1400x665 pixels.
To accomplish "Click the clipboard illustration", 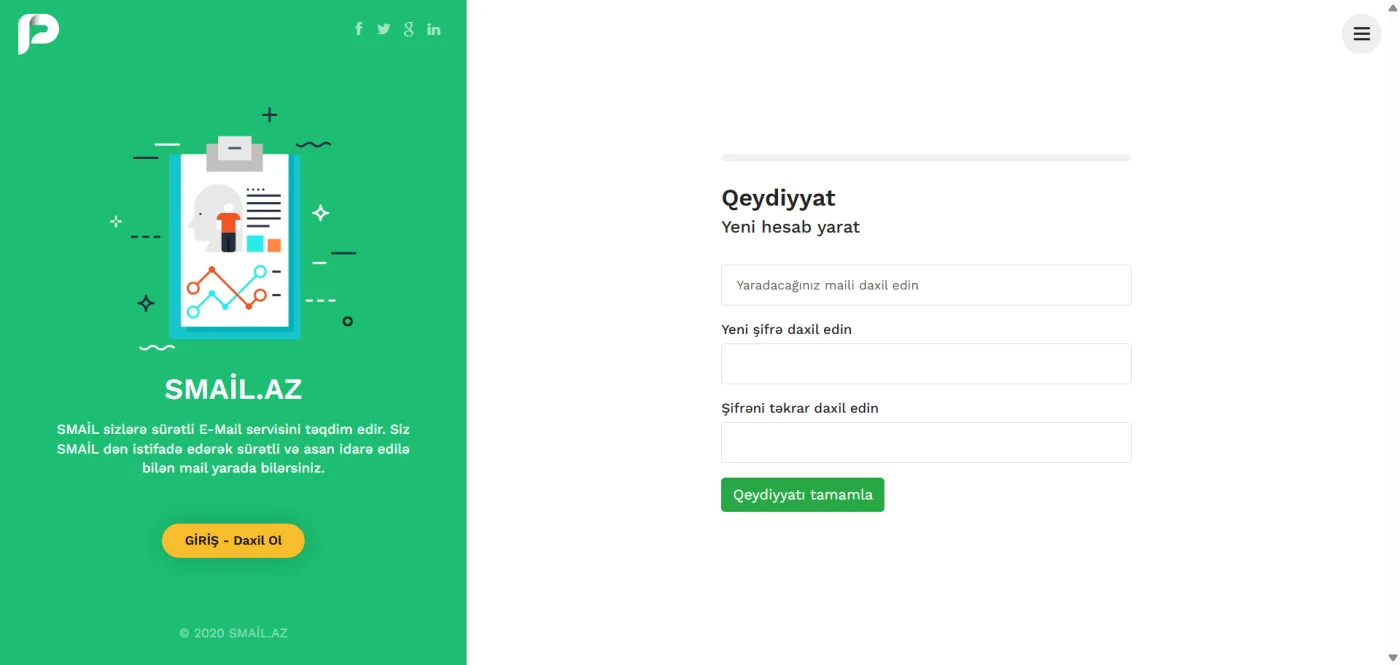I will 234,230.
